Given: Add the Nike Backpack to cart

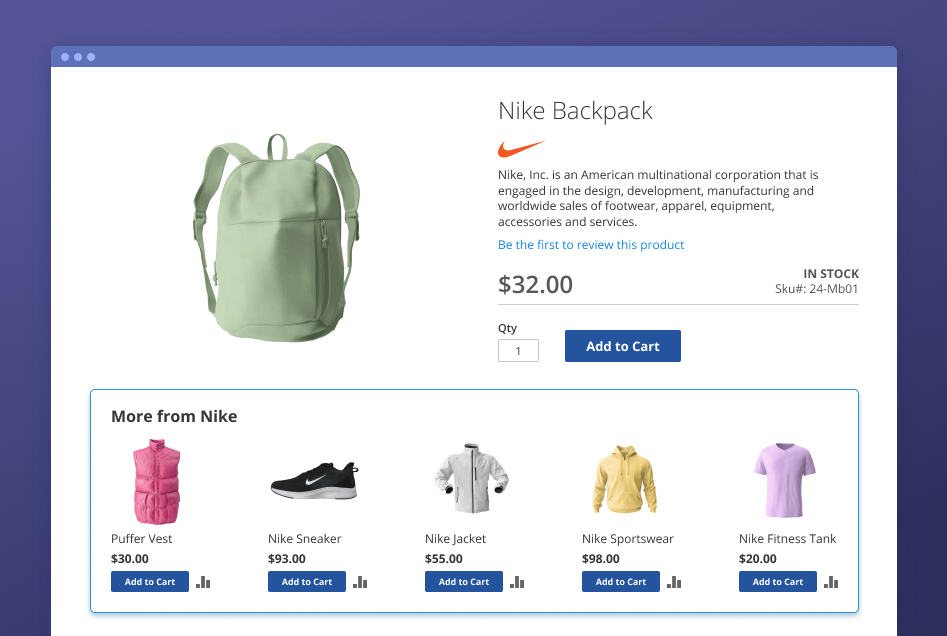Looking at the screenshot, I should click(622, 346).
